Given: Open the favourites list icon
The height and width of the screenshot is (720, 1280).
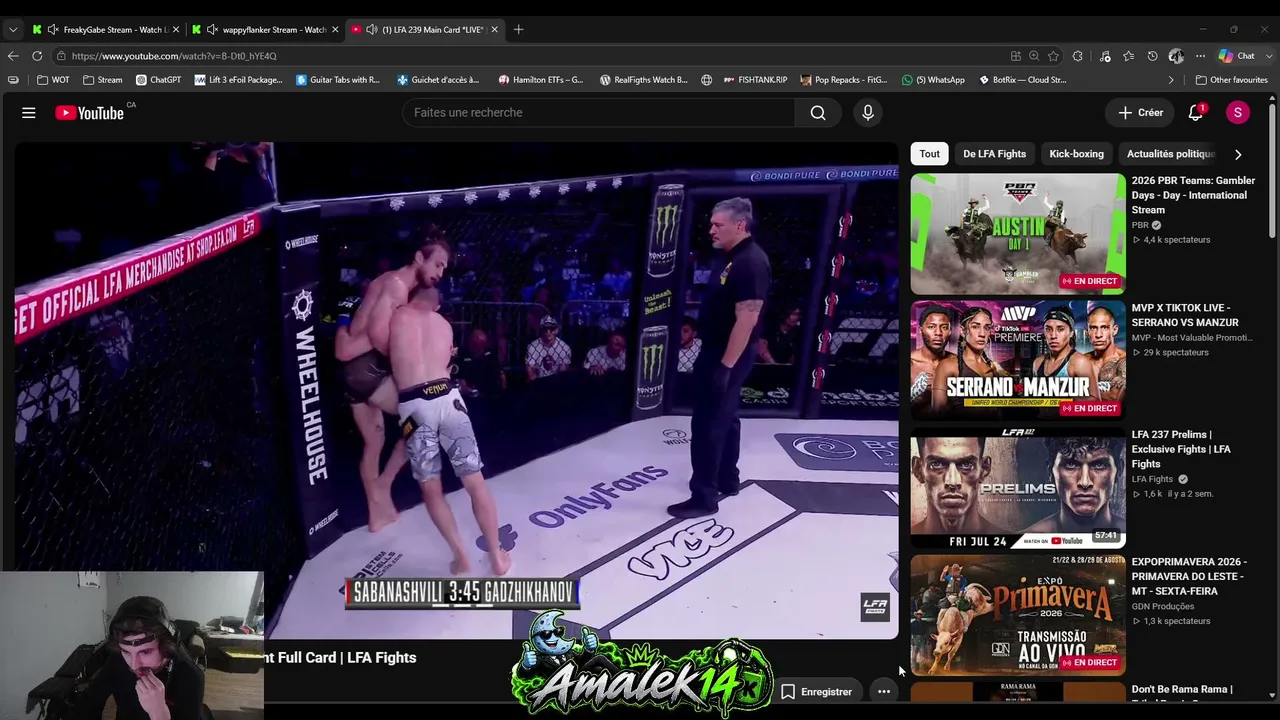Looking at the screenshot, I should 1129,56.
